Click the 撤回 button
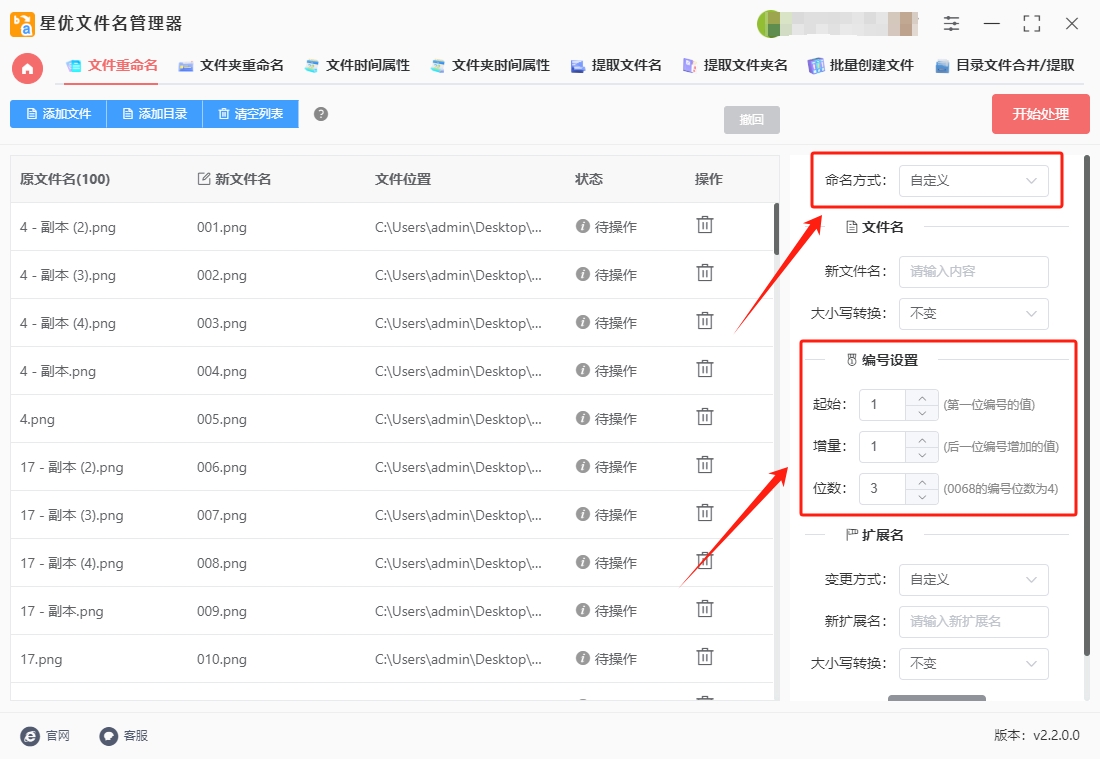The height and width of the screenshot is (760, 1100). pos(751,120)
